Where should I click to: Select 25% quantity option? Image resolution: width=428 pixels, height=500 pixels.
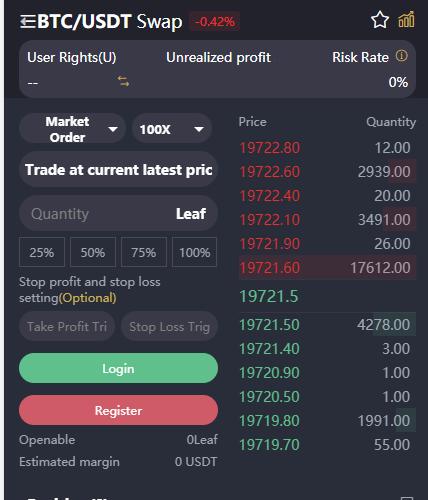tap(42, 252)
